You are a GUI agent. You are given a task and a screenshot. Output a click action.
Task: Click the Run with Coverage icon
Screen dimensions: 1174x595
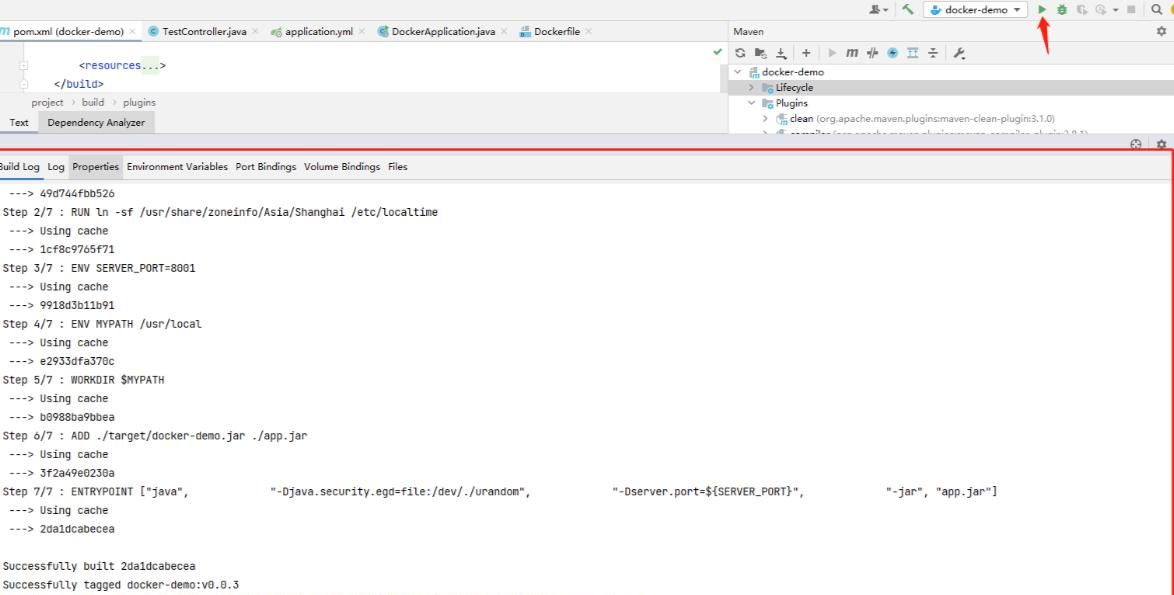(1082, 10)
